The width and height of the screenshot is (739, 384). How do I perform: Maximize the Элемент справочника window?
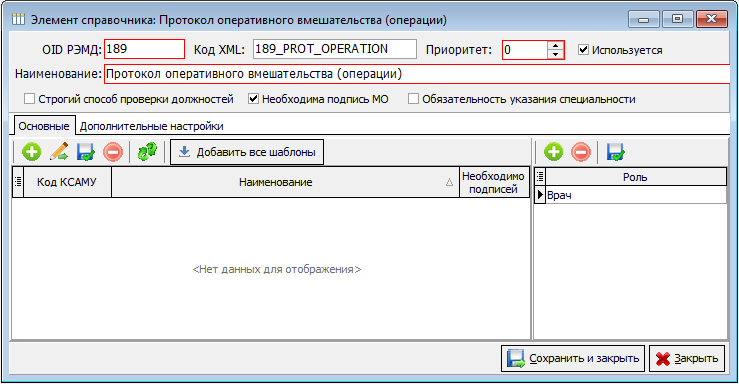[677, 19]
